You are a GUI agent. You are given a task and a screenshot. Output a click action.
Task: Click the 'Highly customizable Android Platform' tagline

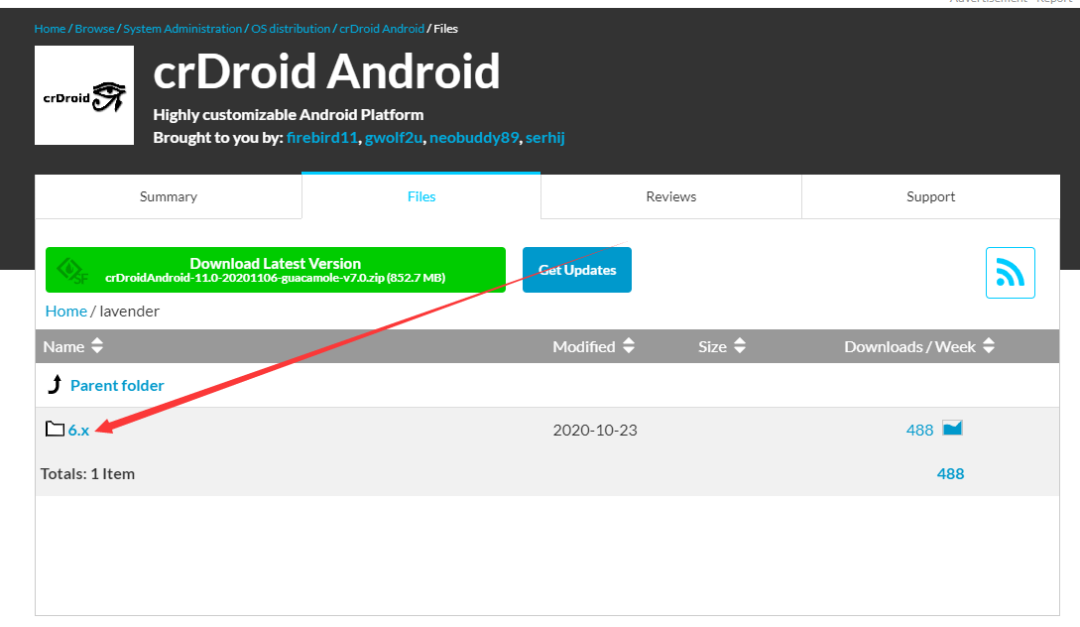[289, 114]
